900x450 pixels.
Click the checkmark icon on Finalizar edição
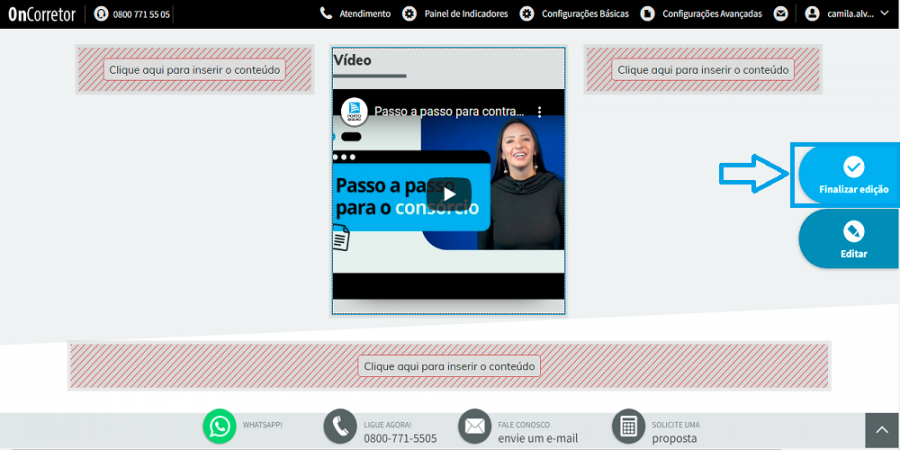tap(854, 167)
